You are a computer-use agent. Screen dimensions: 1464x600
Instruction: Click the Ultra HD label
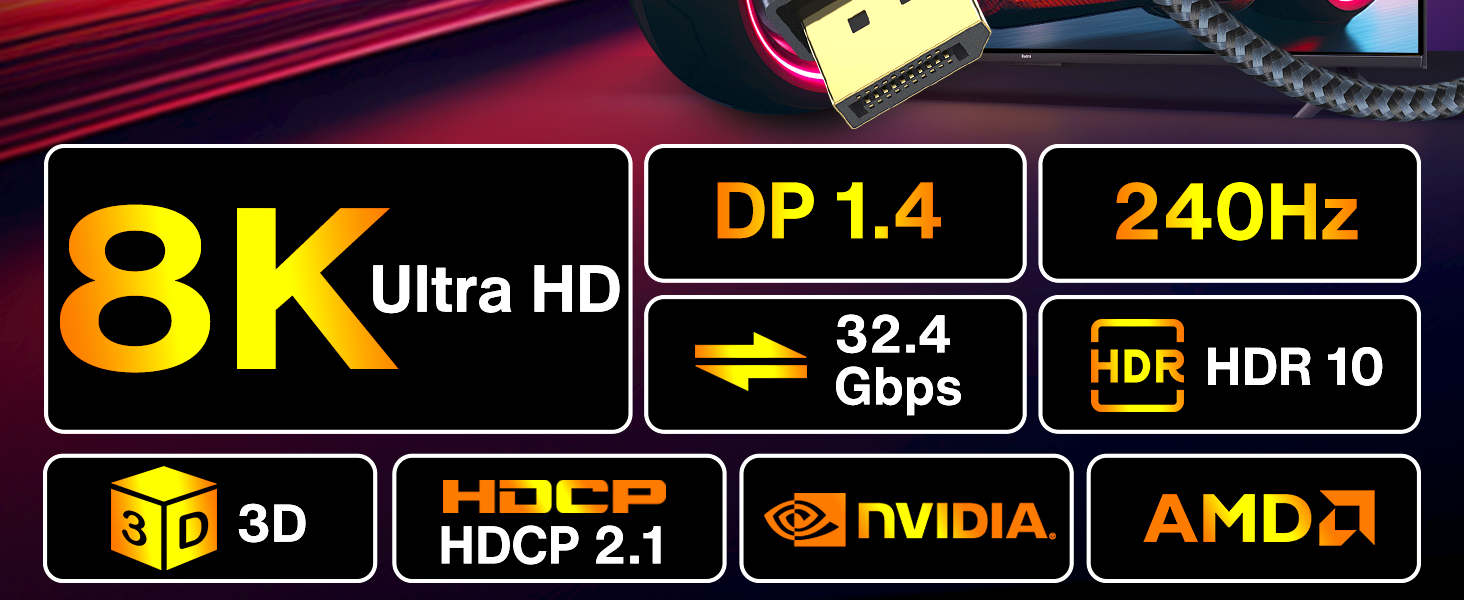(x=495, y=290)
